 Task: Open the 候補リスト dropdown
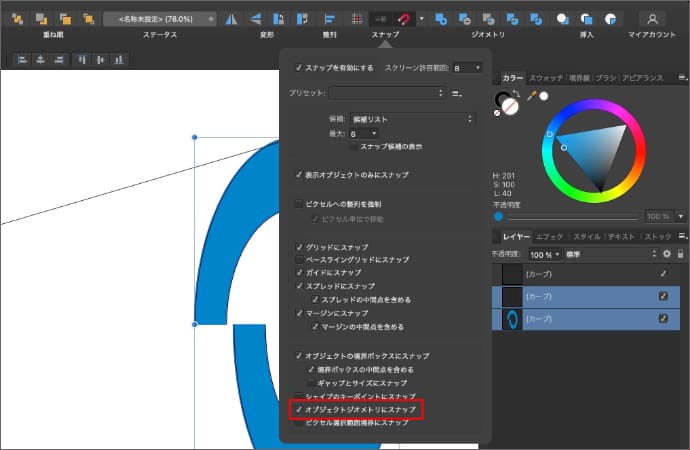click(411, 119)
